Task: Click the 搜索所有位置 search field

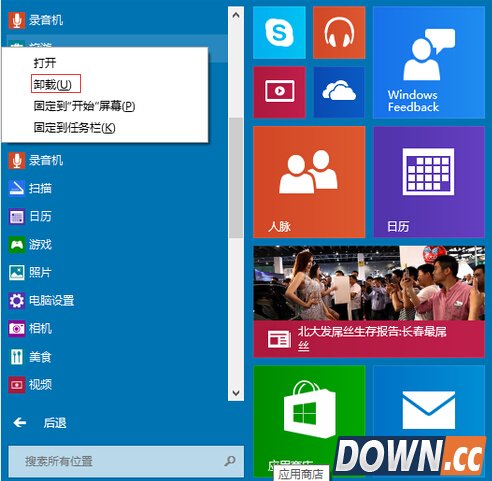Action: pos(126,461)
